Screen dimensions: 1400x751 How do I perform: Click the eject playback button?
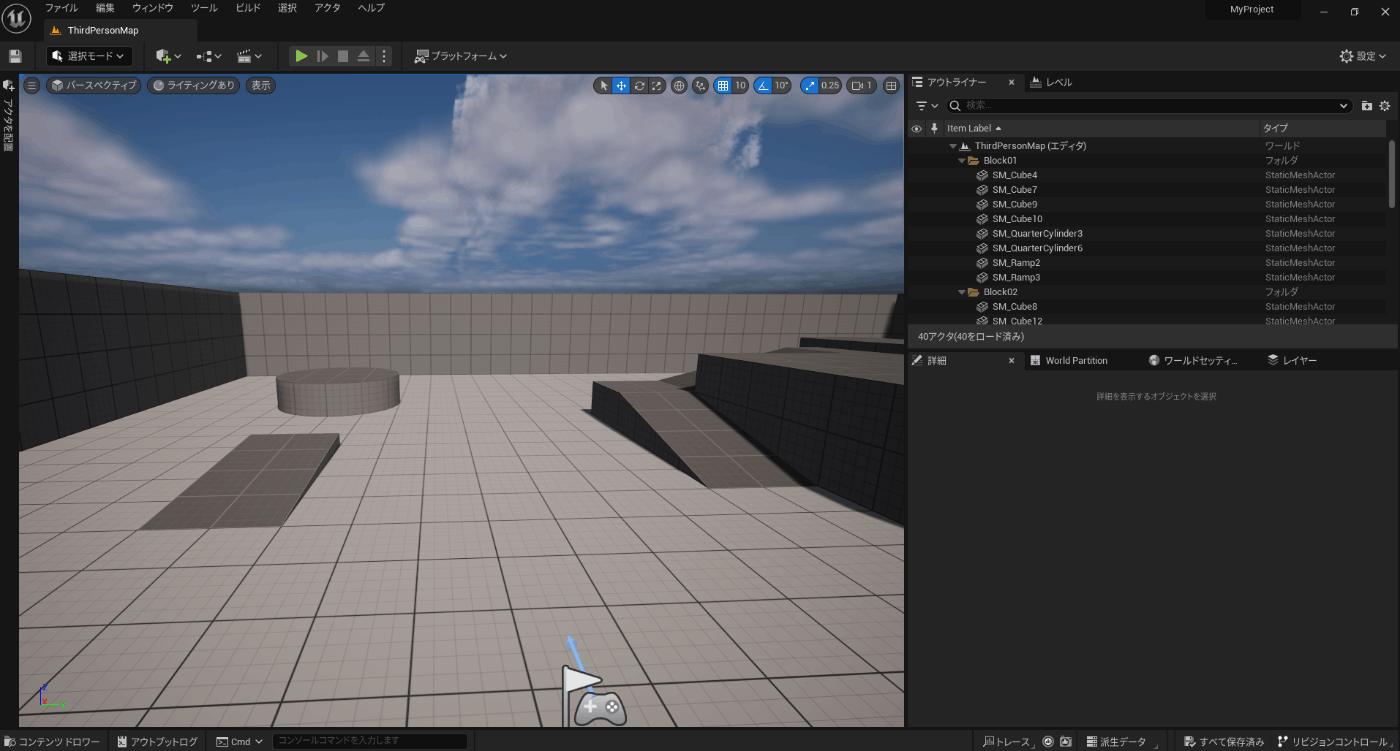(364, 56)
